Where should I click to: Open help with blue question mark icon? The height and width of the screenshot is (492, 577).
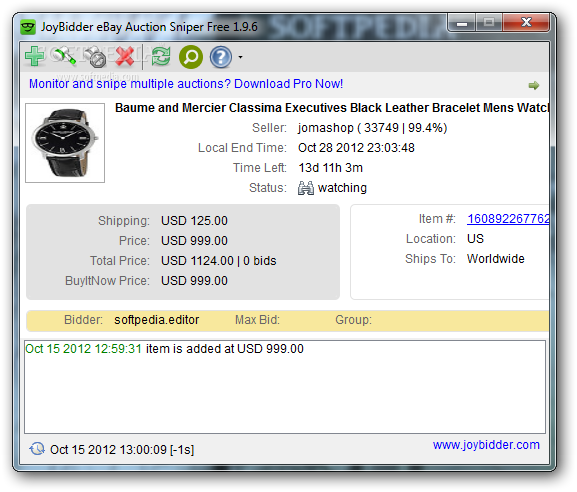point(221,57)
